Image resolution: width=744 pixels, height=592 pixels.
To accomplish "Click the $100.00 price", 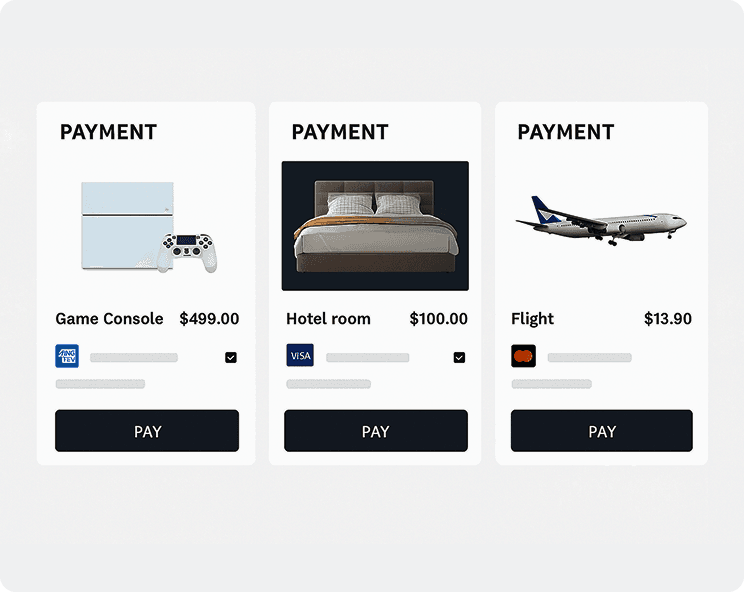I will click(438, 319).
